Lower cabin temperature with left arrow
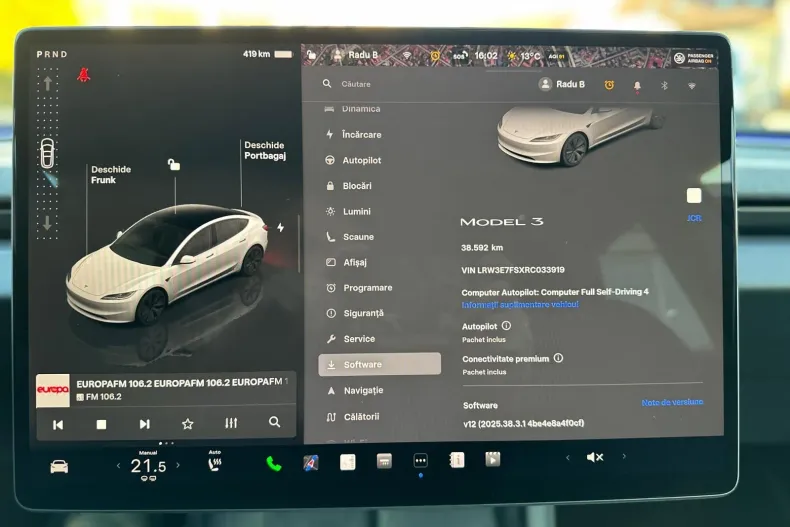Viewport: 790px width, 527px height. coord(118,466)
